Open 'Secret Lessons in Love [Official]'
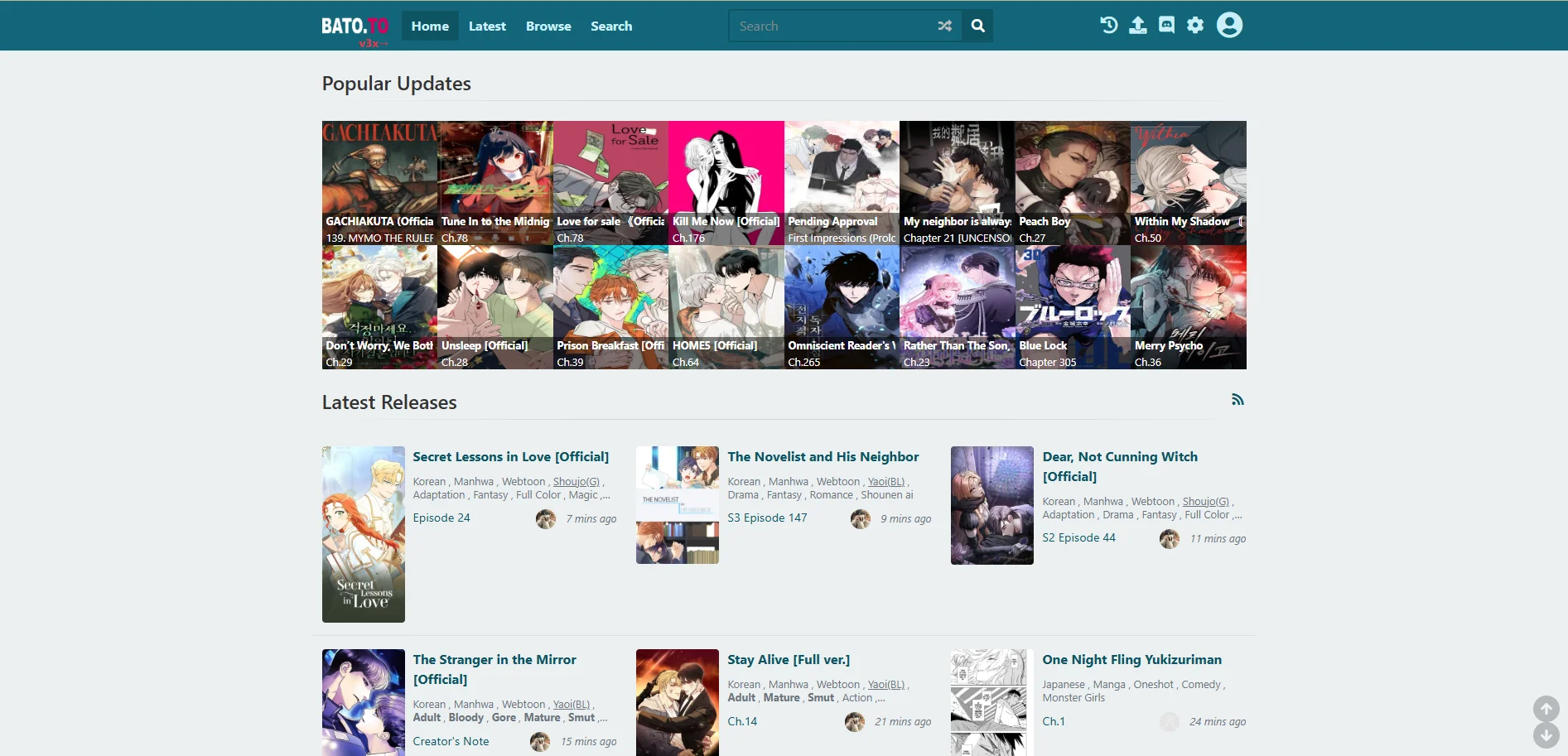This screenshot has height=756, width=1568. [511, 456]
